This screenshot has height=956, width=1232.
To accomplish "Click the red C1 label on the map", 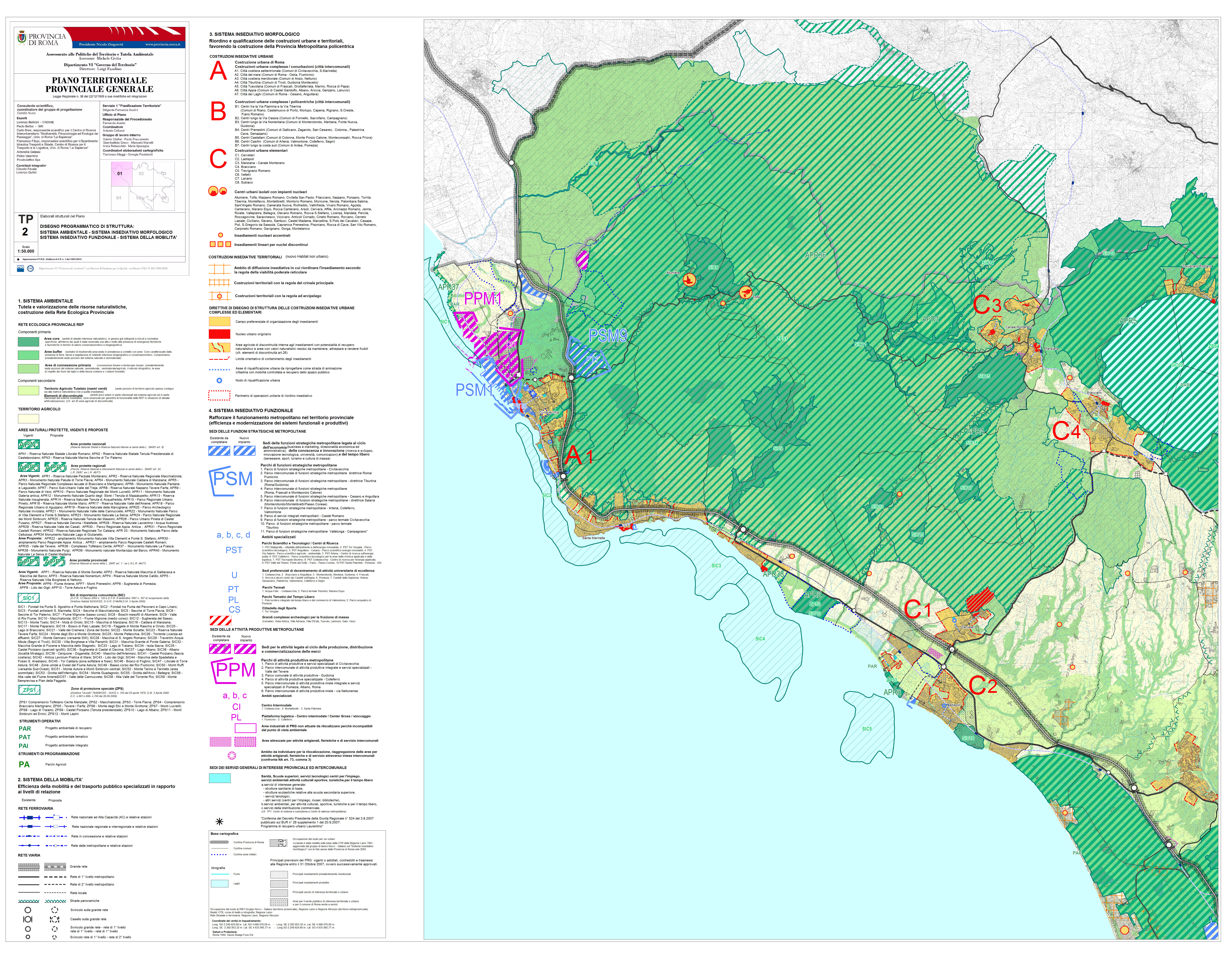I will click(917, 609).
